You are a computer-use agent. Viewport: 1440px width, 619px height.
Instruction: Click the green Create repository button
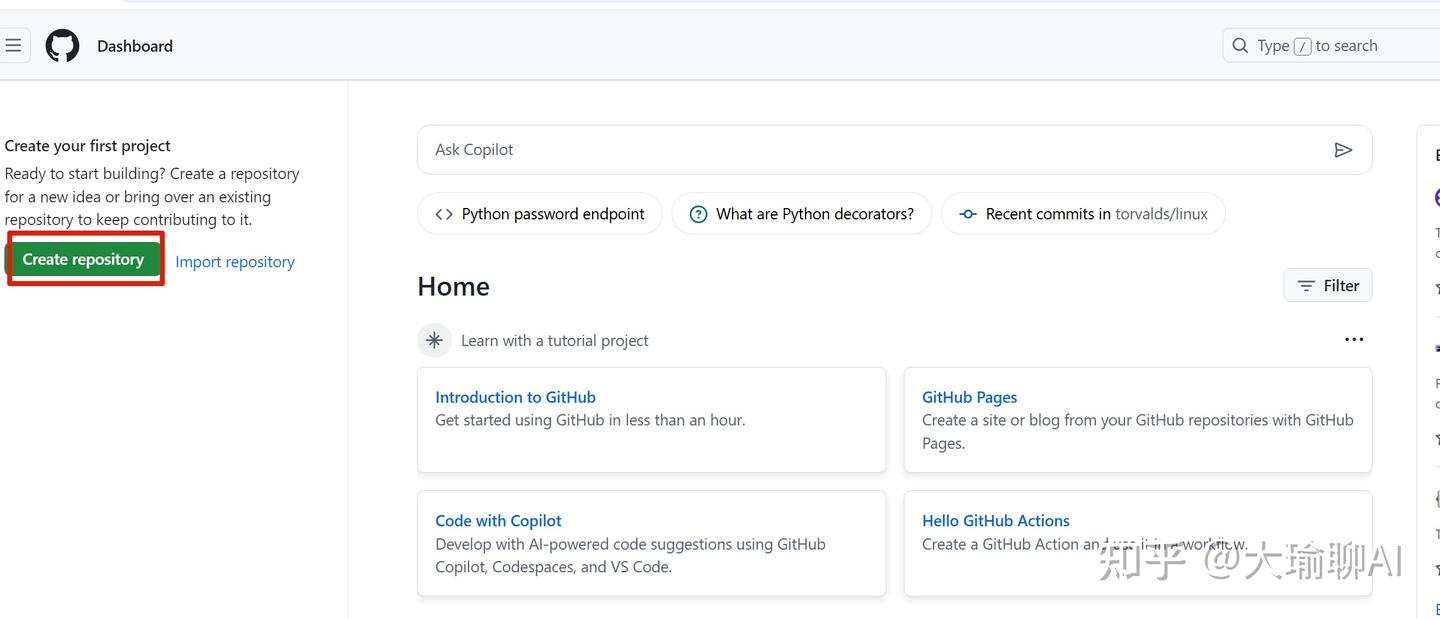pyautogui.click(x=84, y=260)
